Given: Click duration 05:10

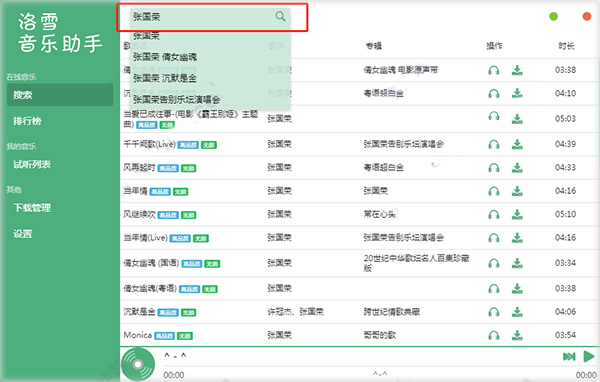Looking at the screenshot, I should coord(566,214).
